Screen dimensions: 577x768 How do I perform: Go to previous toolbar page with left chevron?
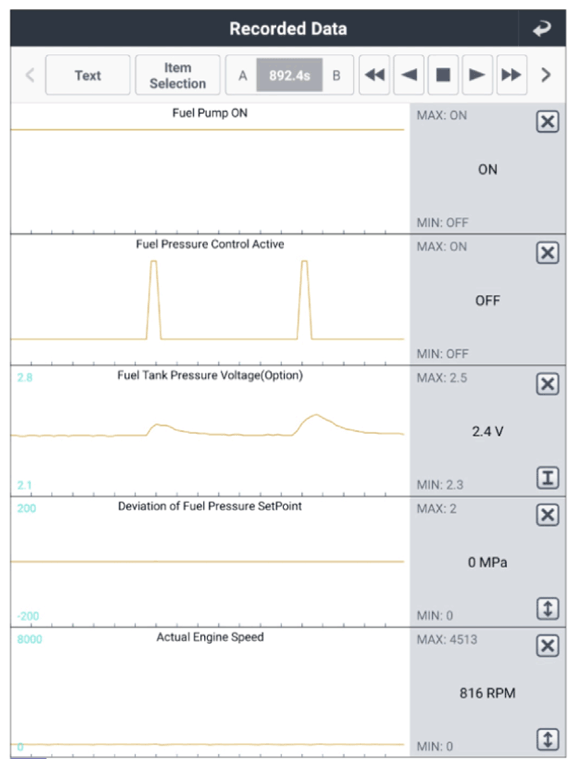[x=30, y=75]
